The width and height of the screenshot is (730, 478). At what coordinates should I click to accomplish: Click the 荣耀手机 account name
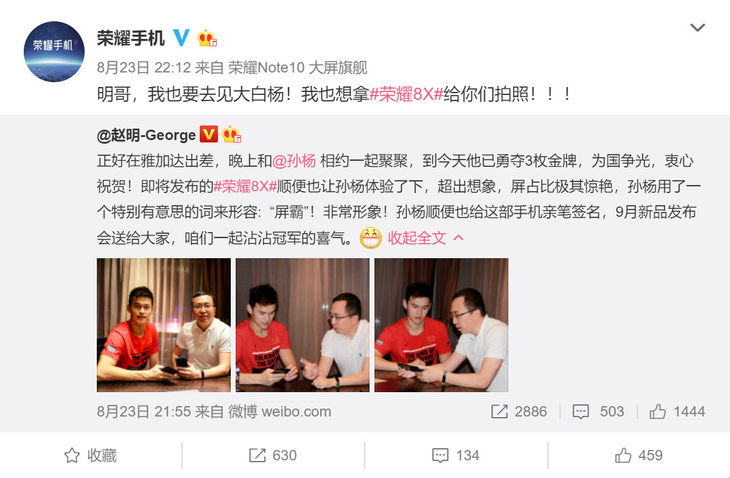pos(131,38)
